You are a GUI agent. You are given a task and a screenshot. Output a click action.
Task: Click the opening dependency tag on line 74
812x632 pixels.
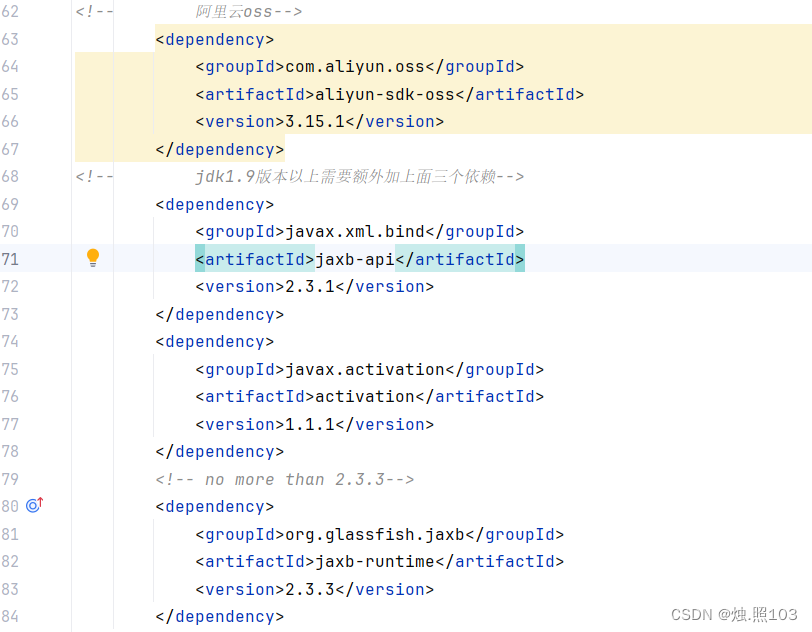[215, 342]
